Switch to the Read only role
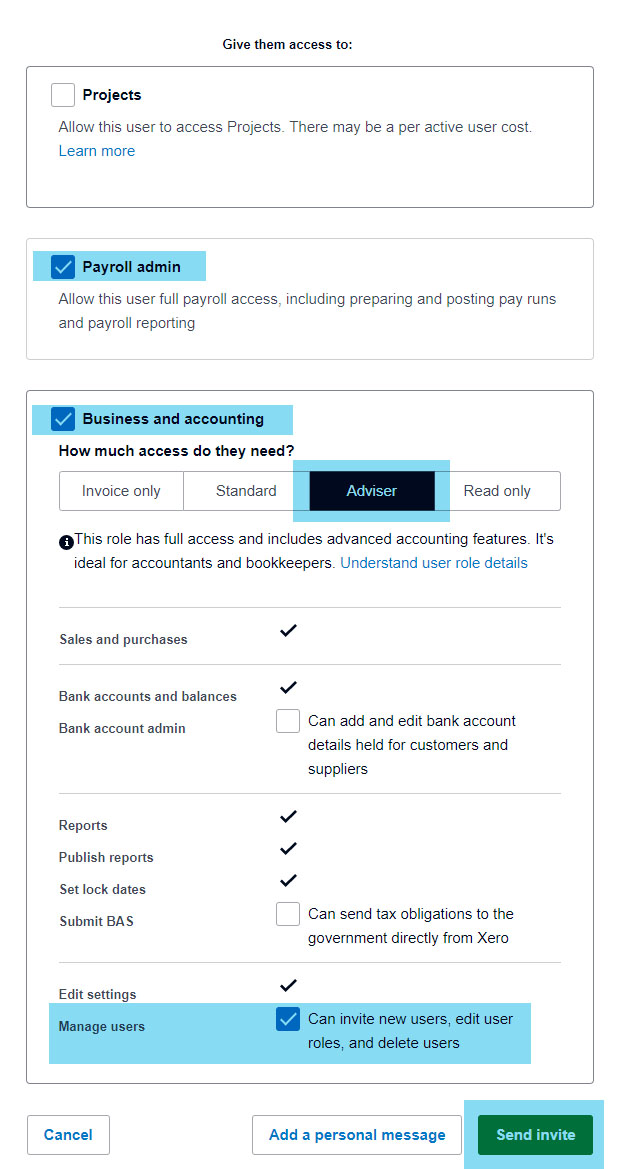This screenshot has width=618, height=1169. 497,491
